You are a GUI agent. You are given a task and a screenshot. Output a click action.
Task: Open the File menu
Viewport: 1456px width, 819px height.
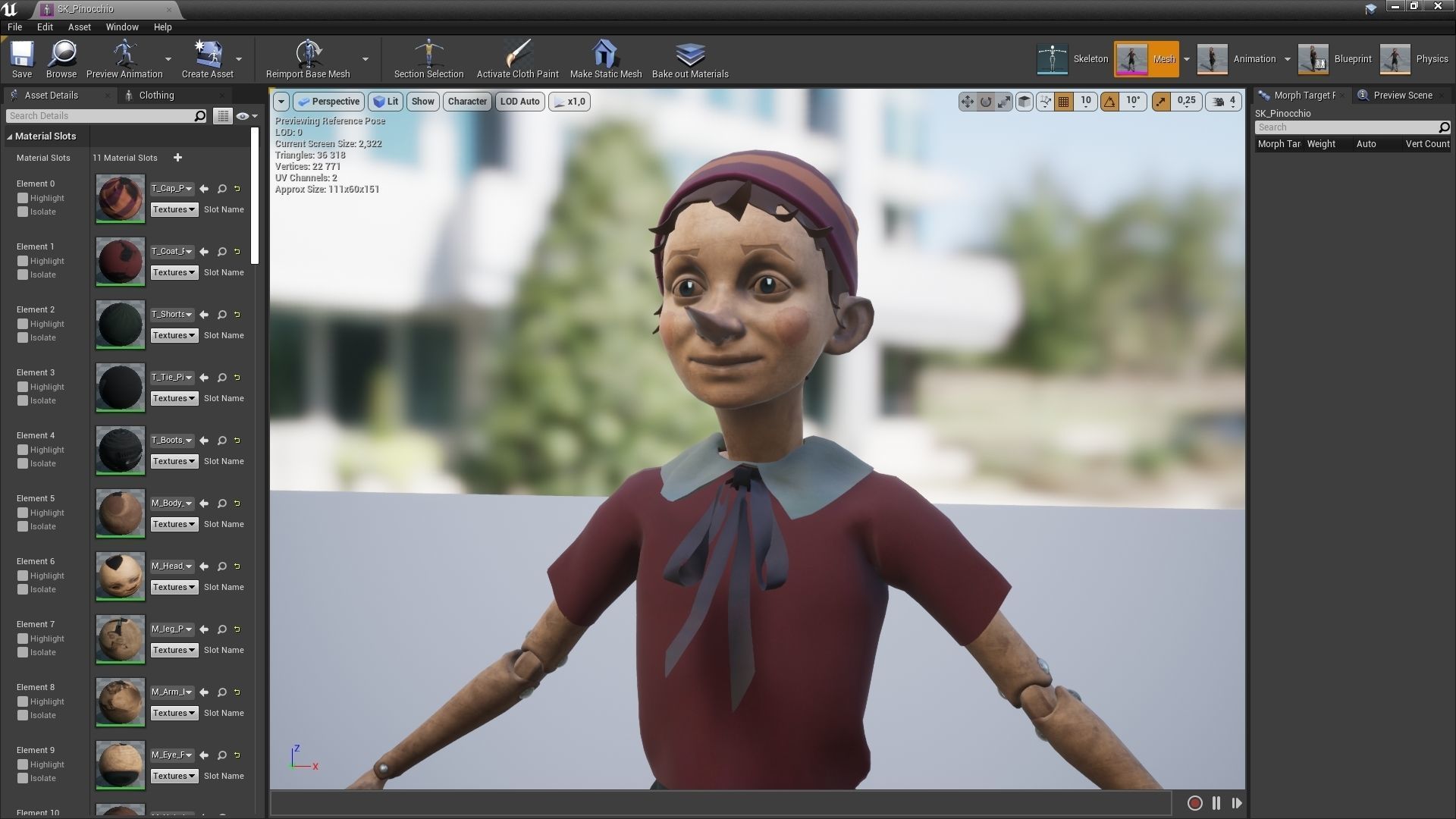[x=14, y=27]
